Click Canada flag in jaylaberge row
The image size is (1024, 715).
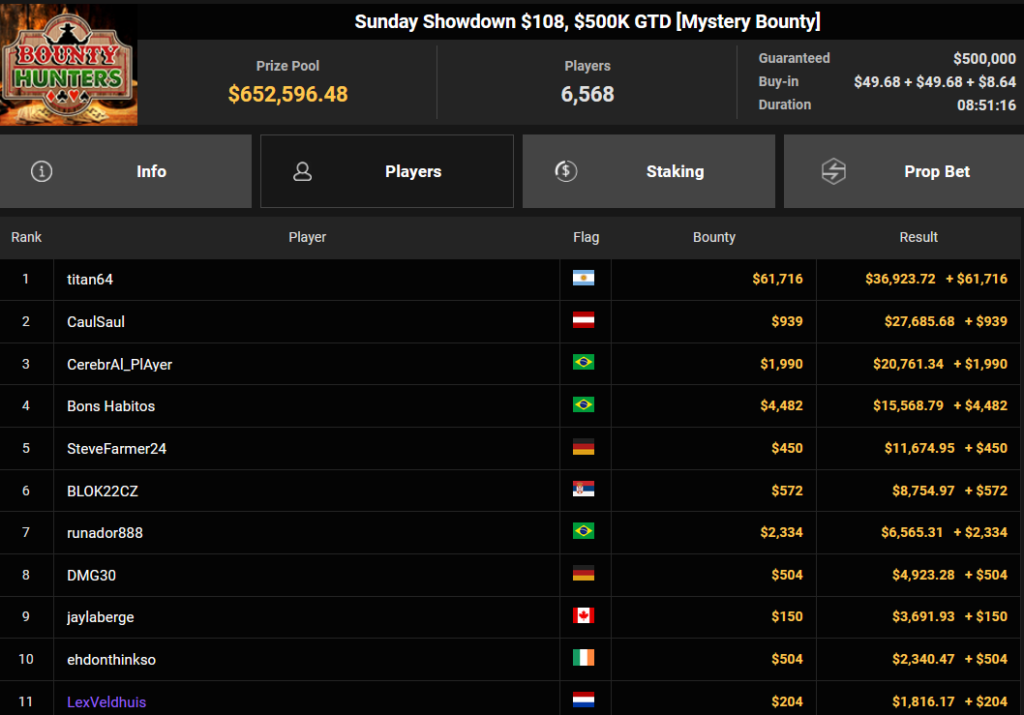point(583,616)
